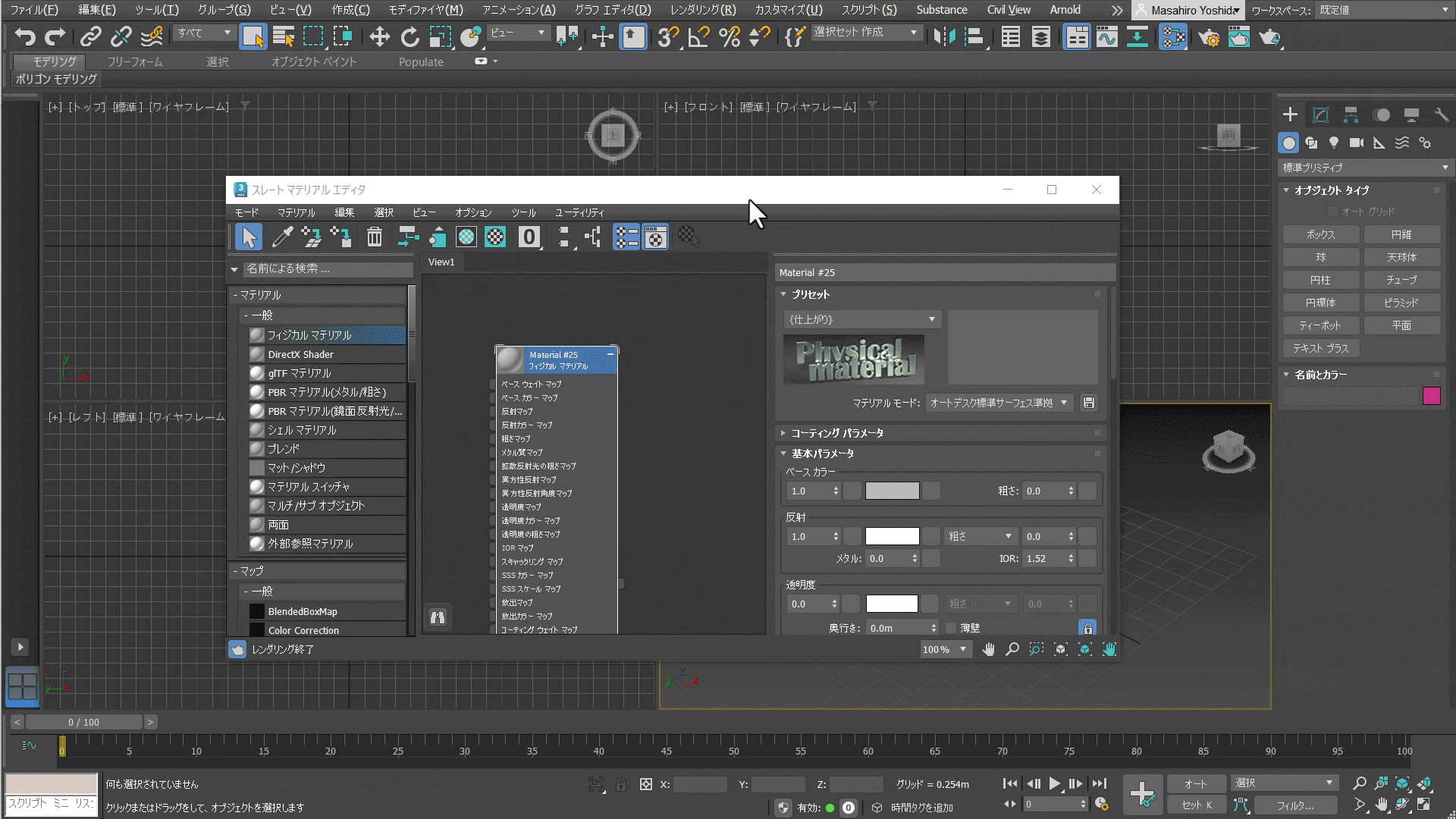Viewport: 1456px width, 819px height.
Task: Open the Utilities menu in Slate editor
Action: tap(579, 212)
